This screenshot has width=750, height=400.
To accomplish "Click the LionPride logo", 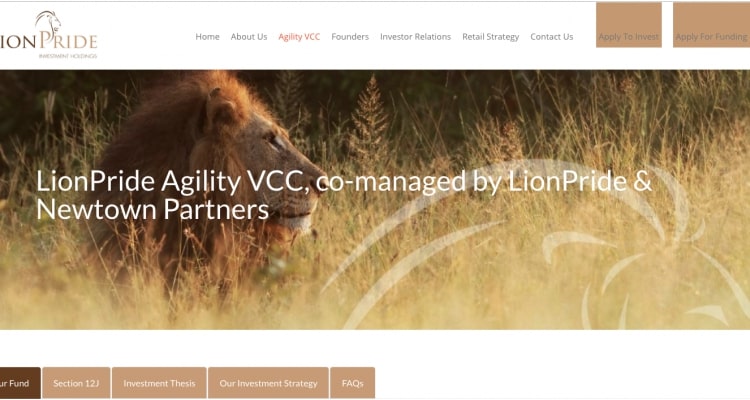I will [x=48, y=35].
